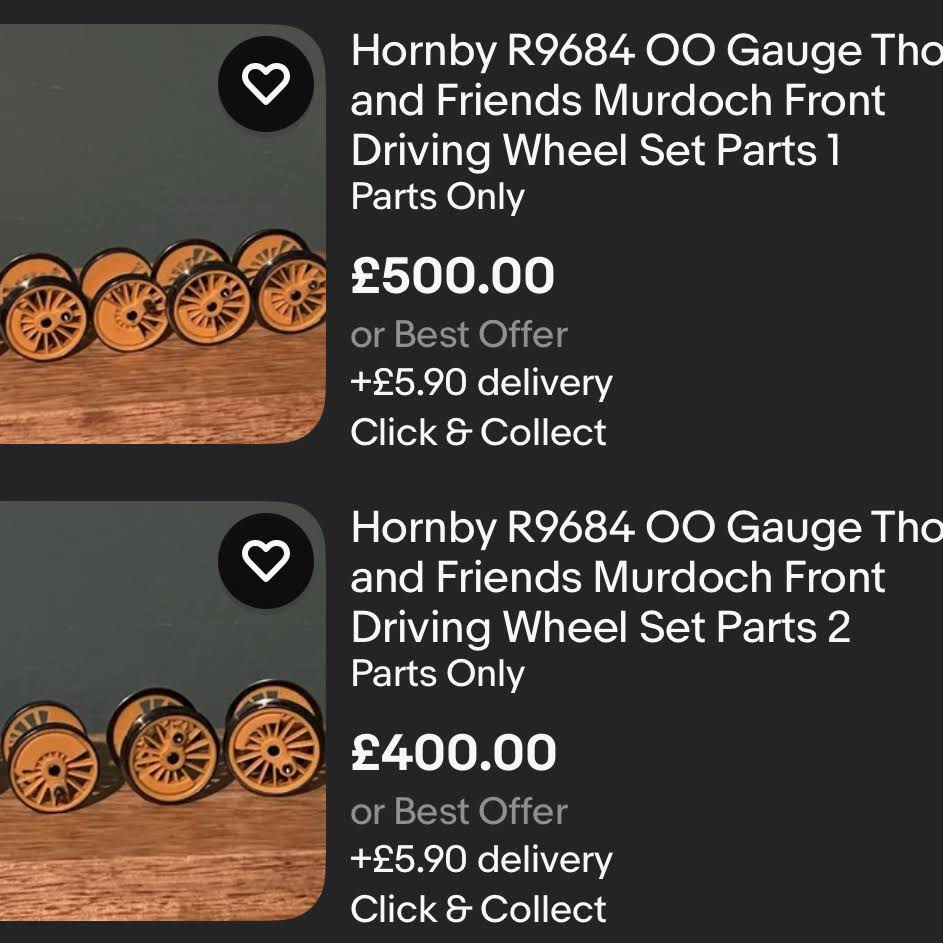This screenshot has width=943, height=943.
Task: Add the £400.00 wheel set to watchlist
Action: pyautogui.click(x=266, y=561)
